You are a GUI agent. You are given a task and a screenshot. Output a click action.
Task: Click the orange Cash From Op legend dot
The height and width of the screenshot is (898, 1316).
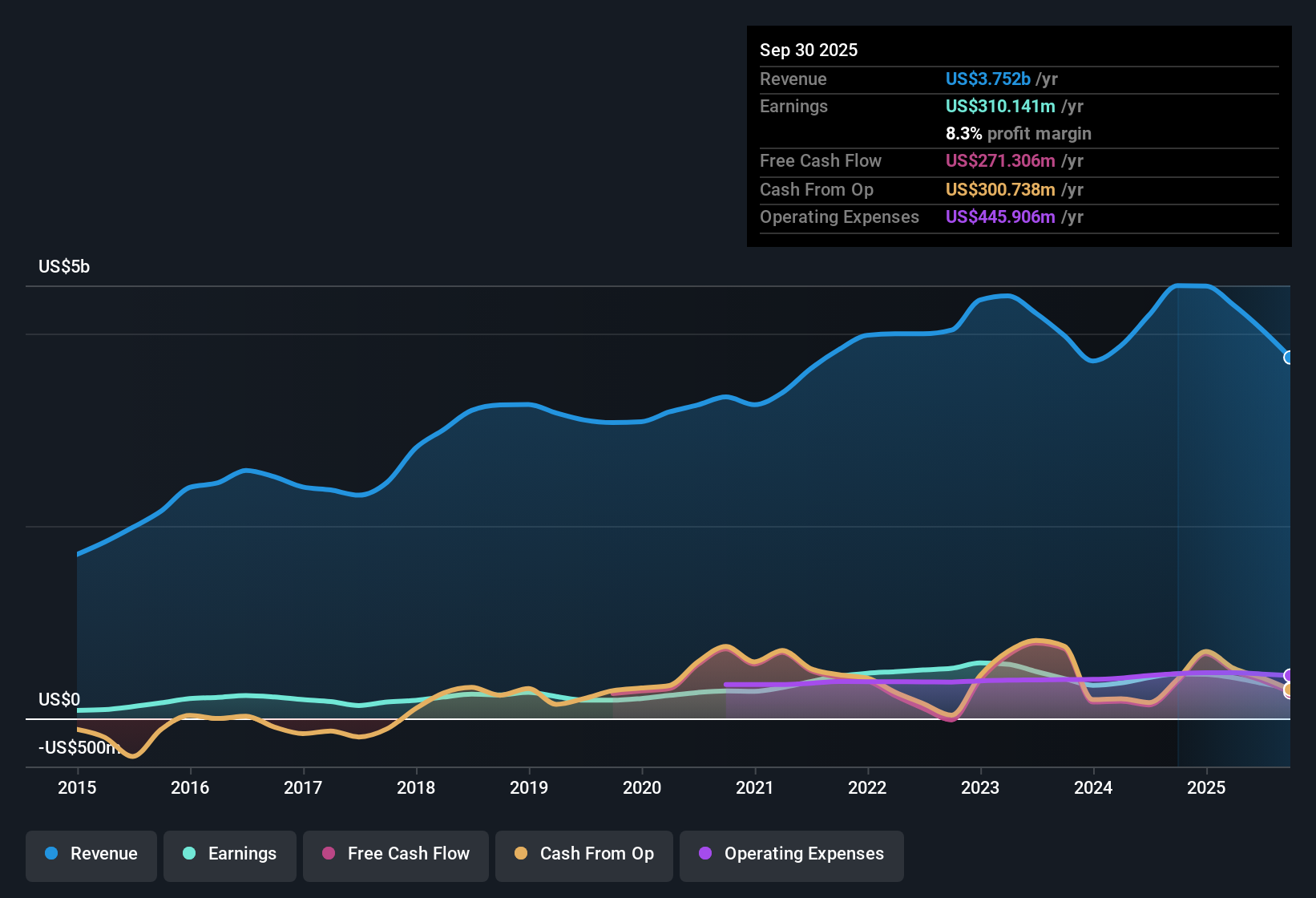(519, 854)
